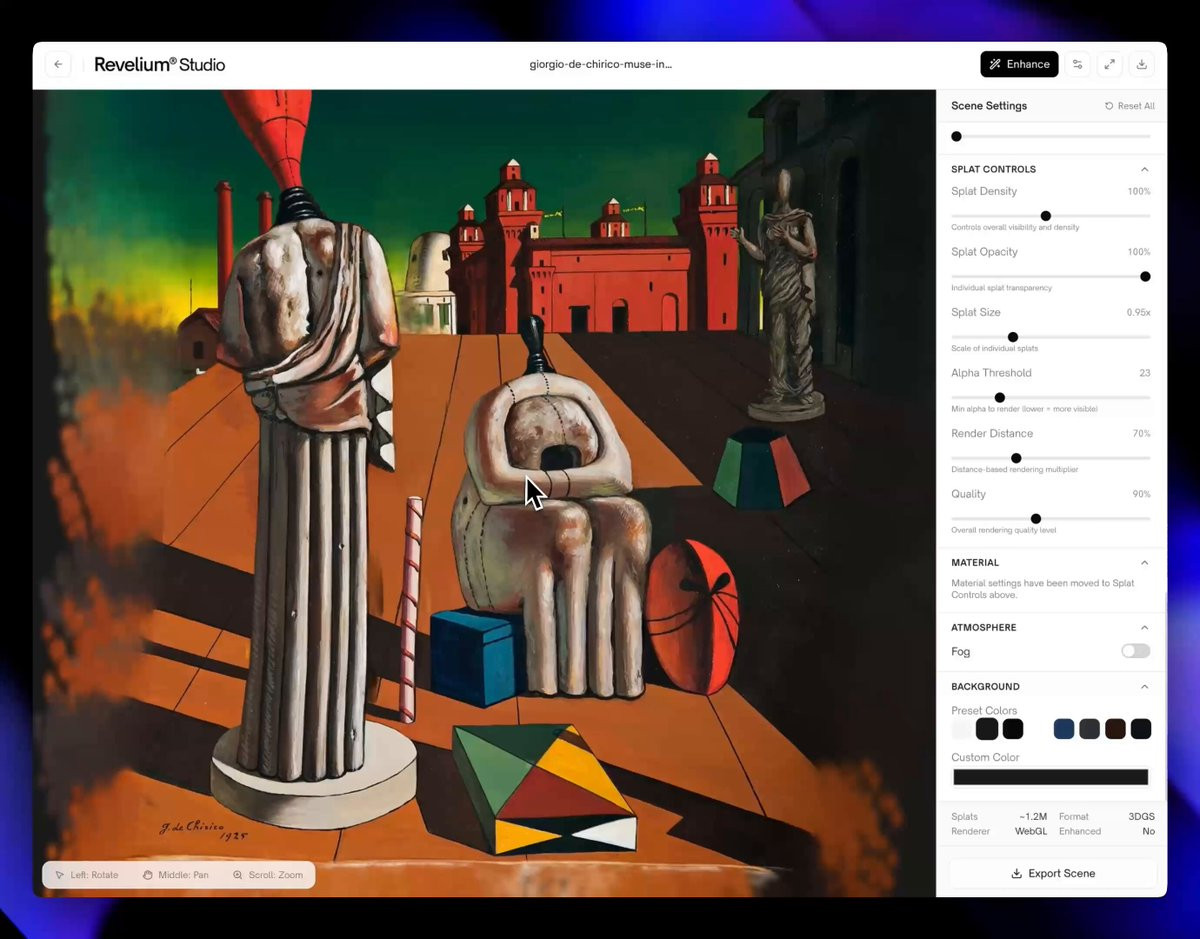
Task: Collapse the Splat Controls section
Action: (1145, 169)
